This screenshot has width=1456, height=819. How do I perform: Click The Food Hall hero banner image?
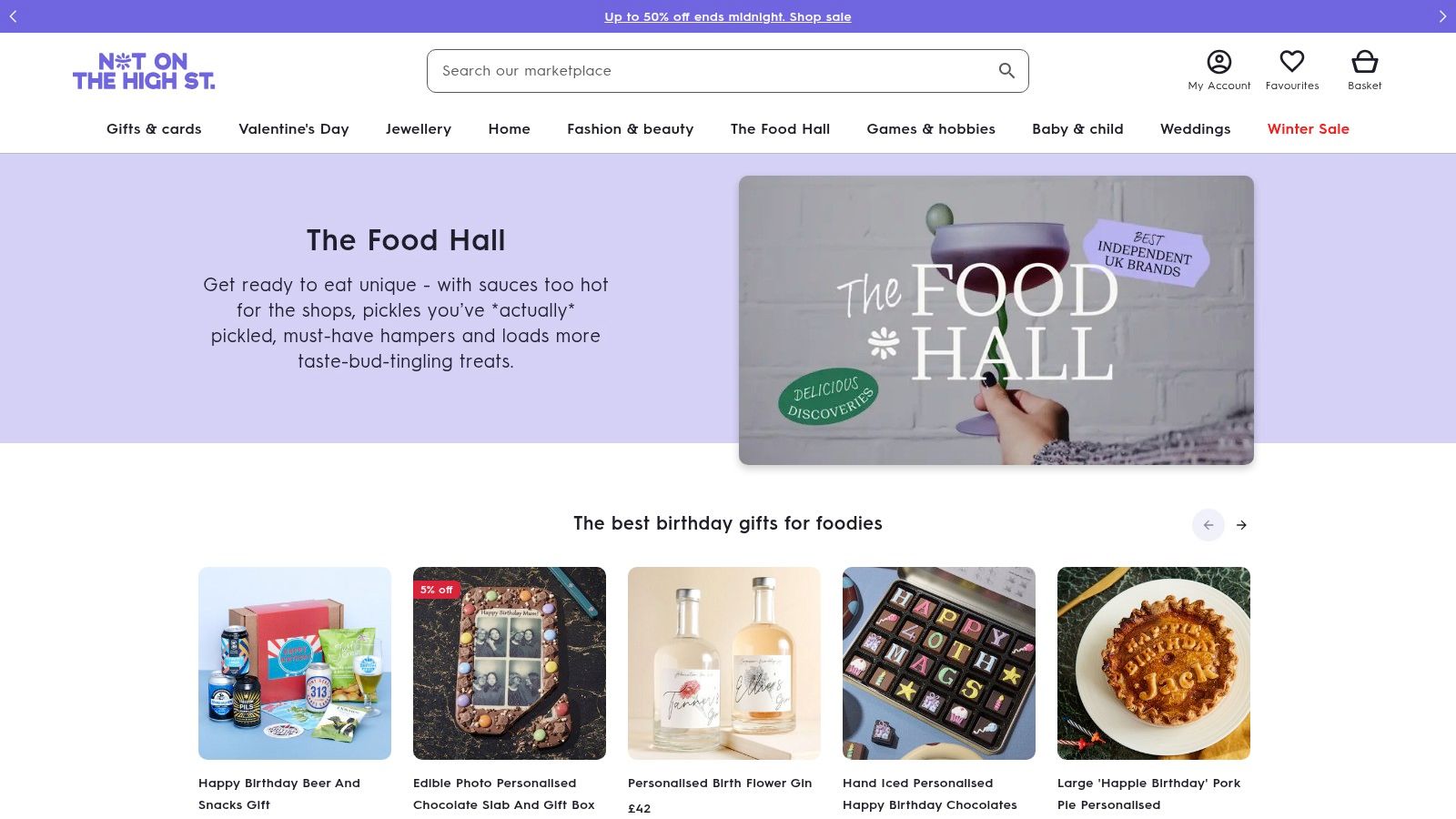996,320
